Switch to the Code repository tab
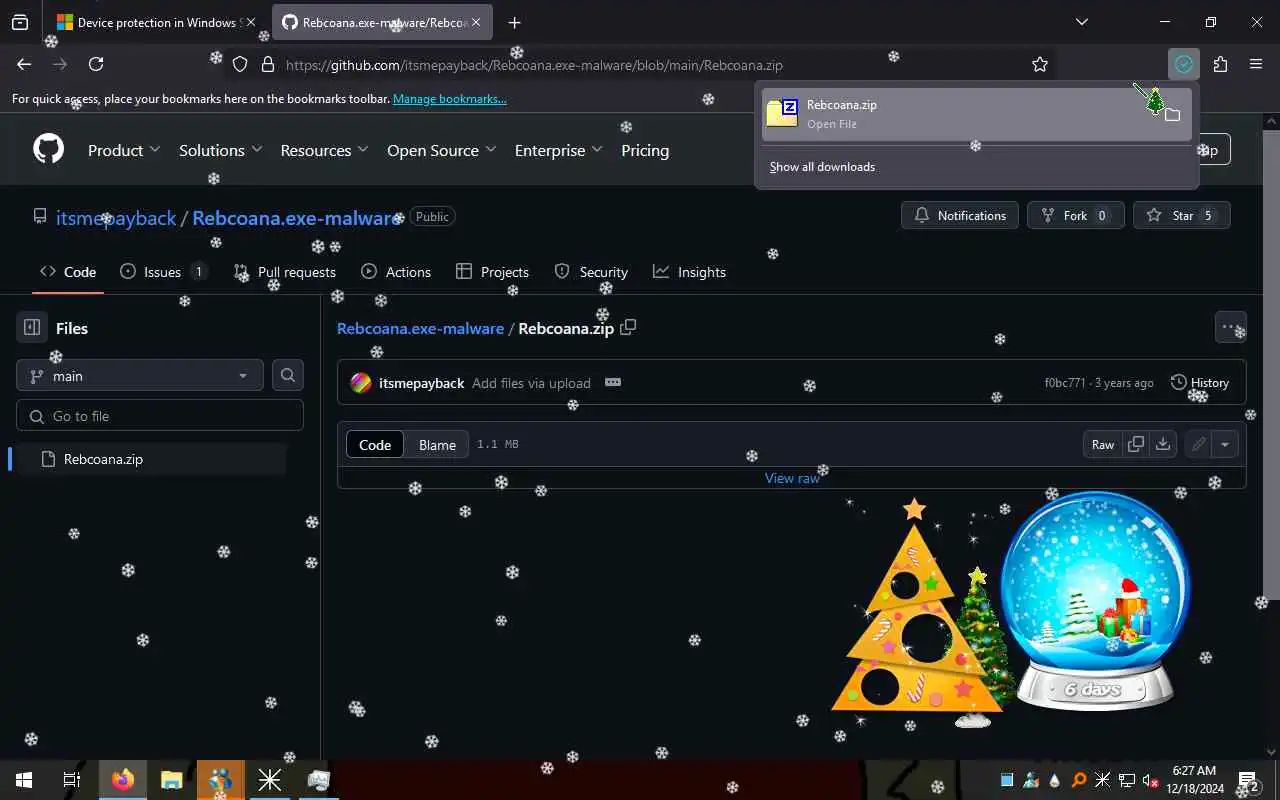This screenshot has width=1280, height=800. 68,272
